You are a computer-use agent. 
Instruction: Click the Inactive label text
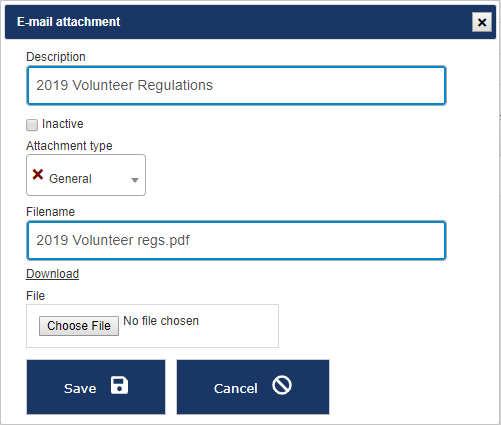(63, 124)
